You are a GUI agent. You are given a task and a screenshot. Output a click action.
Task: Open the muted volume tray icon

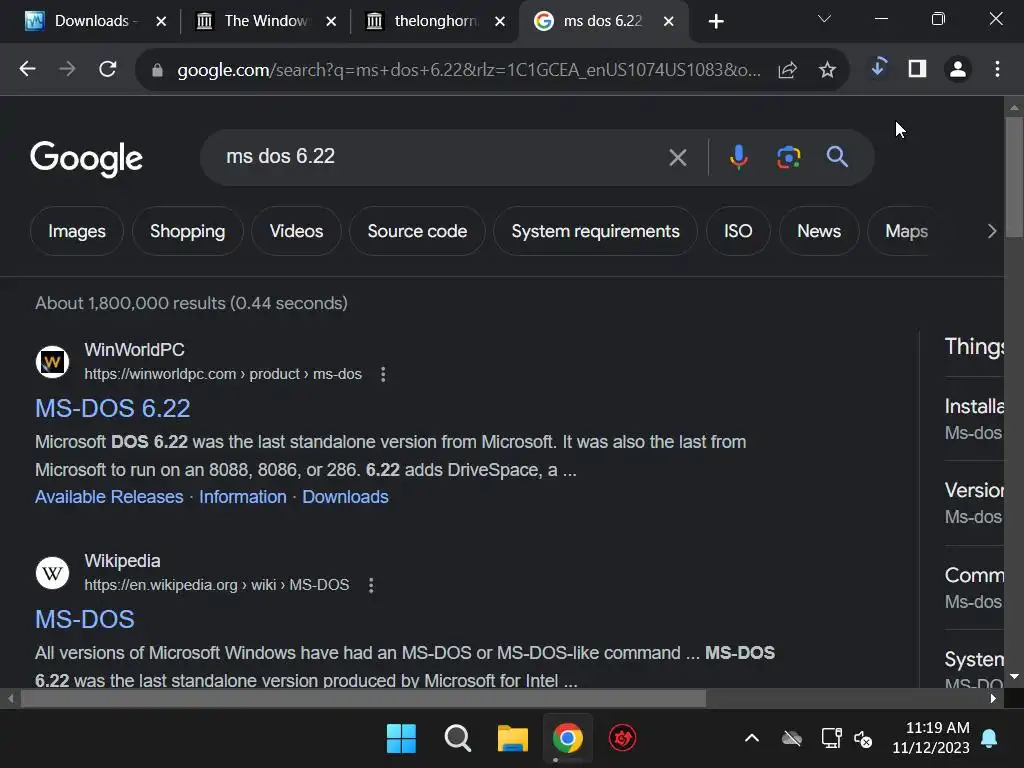(x=863, y=739)
